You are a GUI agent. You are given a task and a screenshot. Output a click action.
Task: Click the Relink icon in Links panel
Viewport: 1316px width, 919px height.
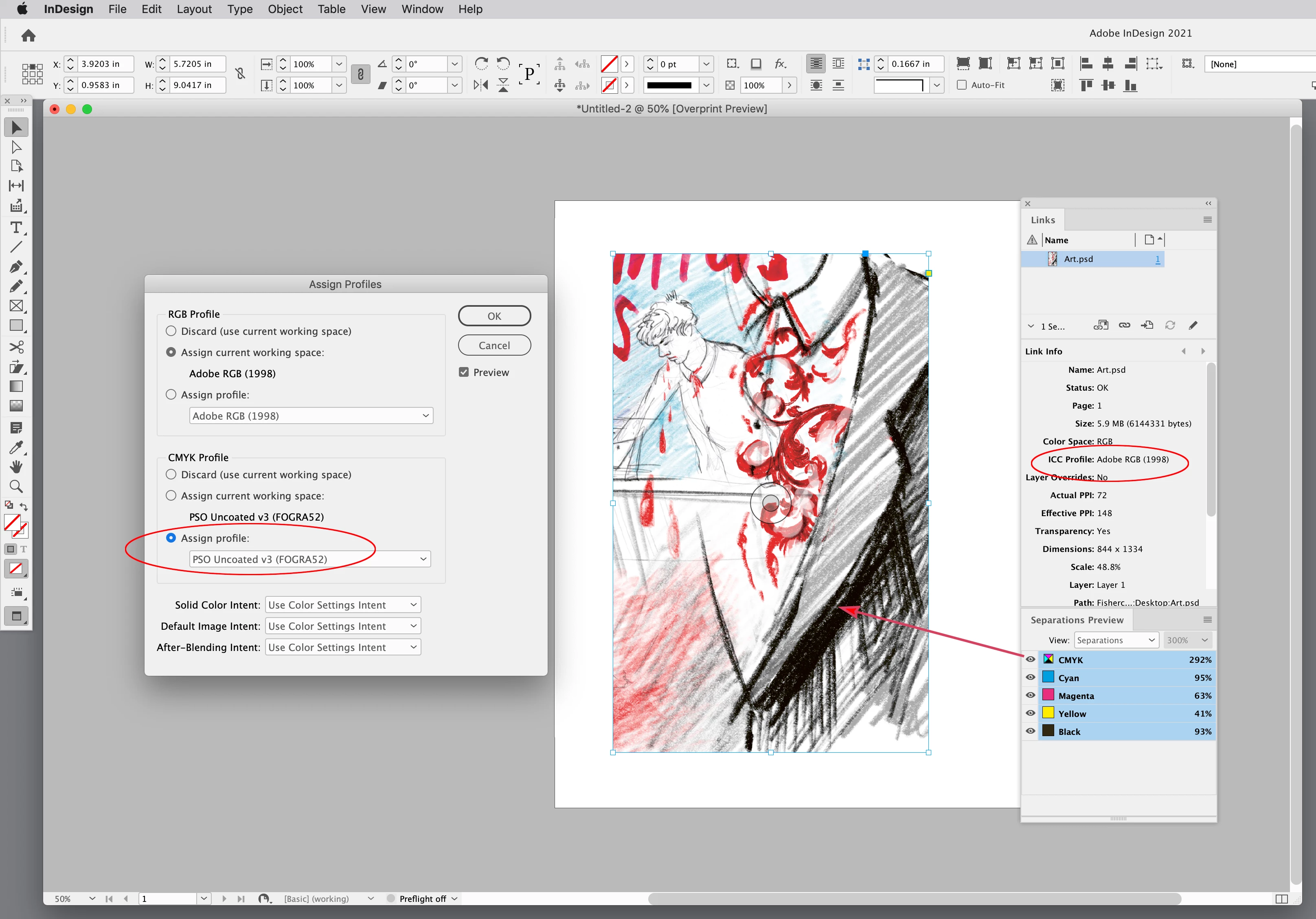(x=1124, y=325)
